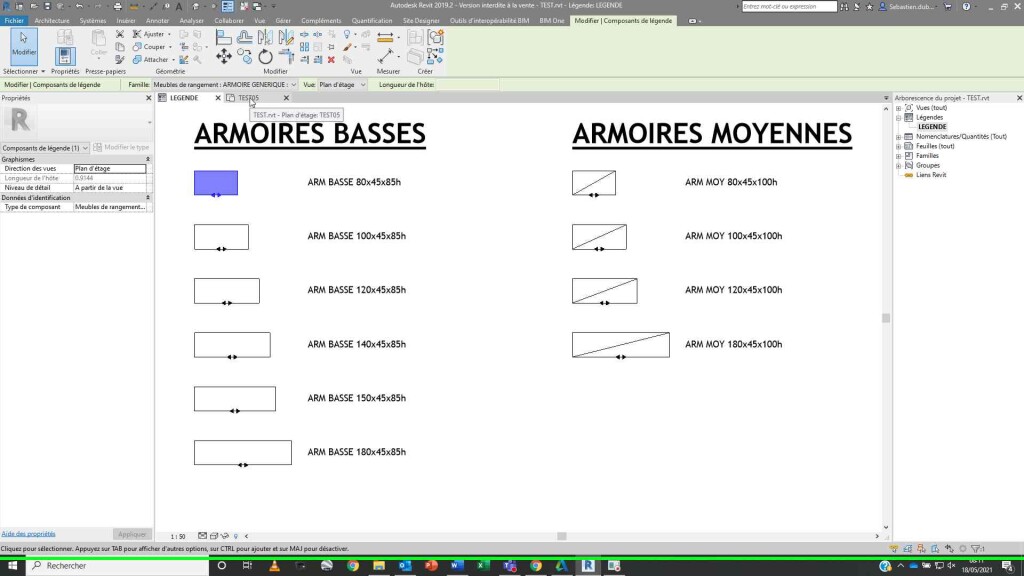Select the Offset tool icon
Viewport: 1024px width, 576px height.
pyautogui.click(x=244, y=37)
